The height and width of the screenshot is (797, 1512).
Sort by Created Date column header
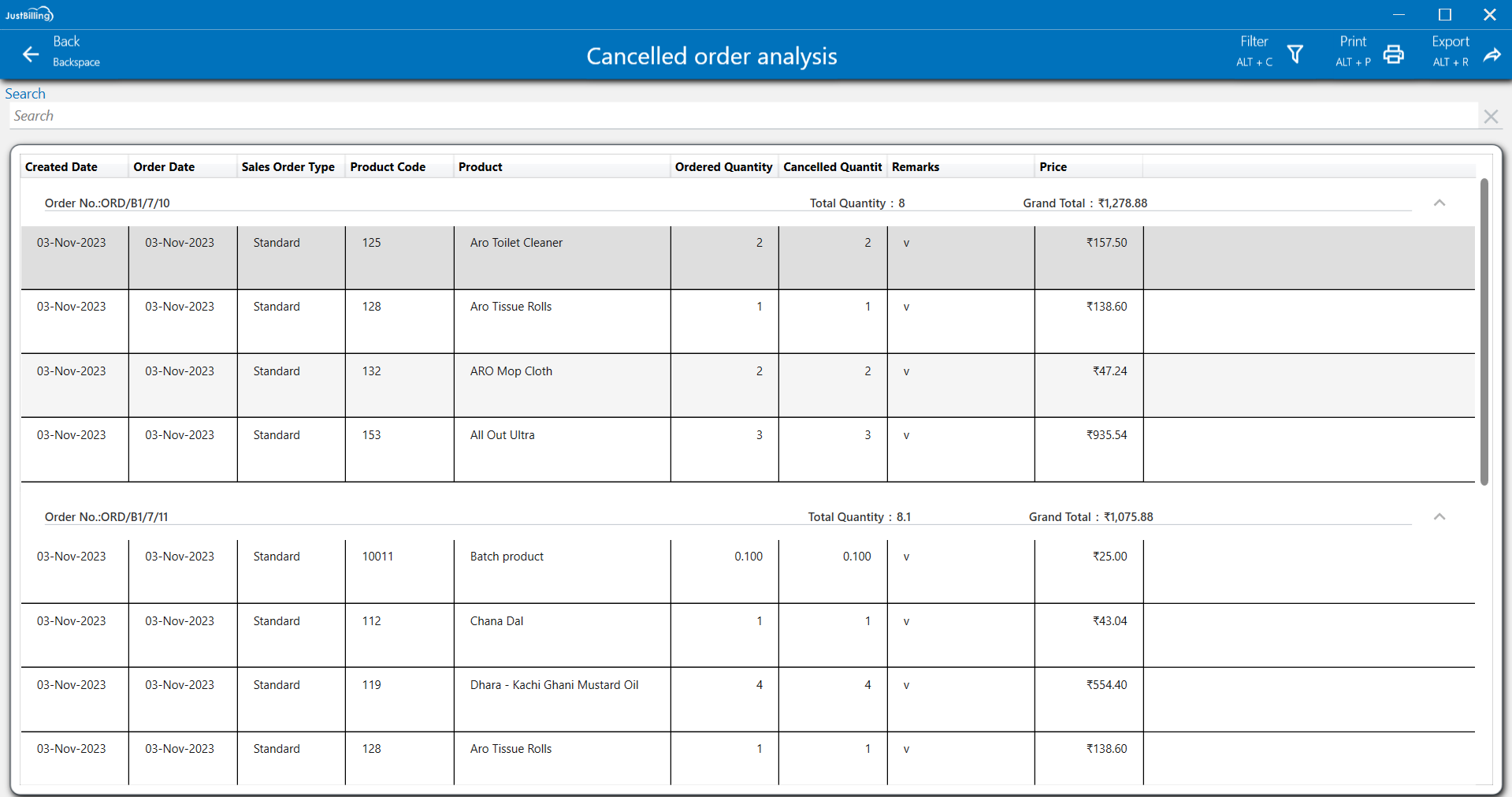click(x=61, y=167)
